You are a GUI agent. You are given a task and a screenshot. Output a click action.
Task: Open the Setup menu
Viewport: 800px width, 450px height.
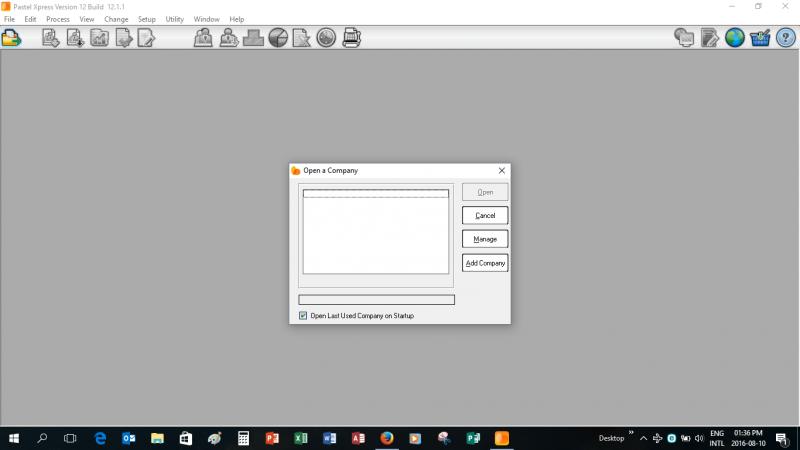(x=147, y=19)
